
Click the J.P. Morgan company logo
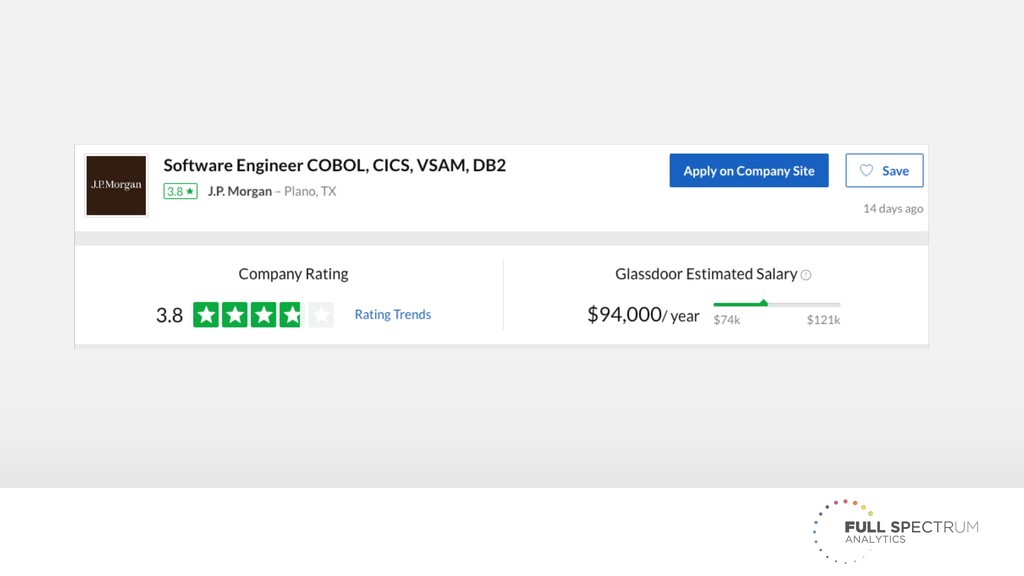click(116, 185)
